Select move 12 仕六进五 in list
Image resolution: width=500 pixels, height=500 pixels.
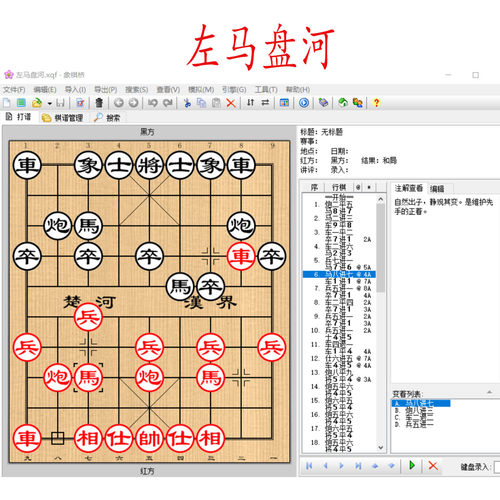(x=339, y=359)
